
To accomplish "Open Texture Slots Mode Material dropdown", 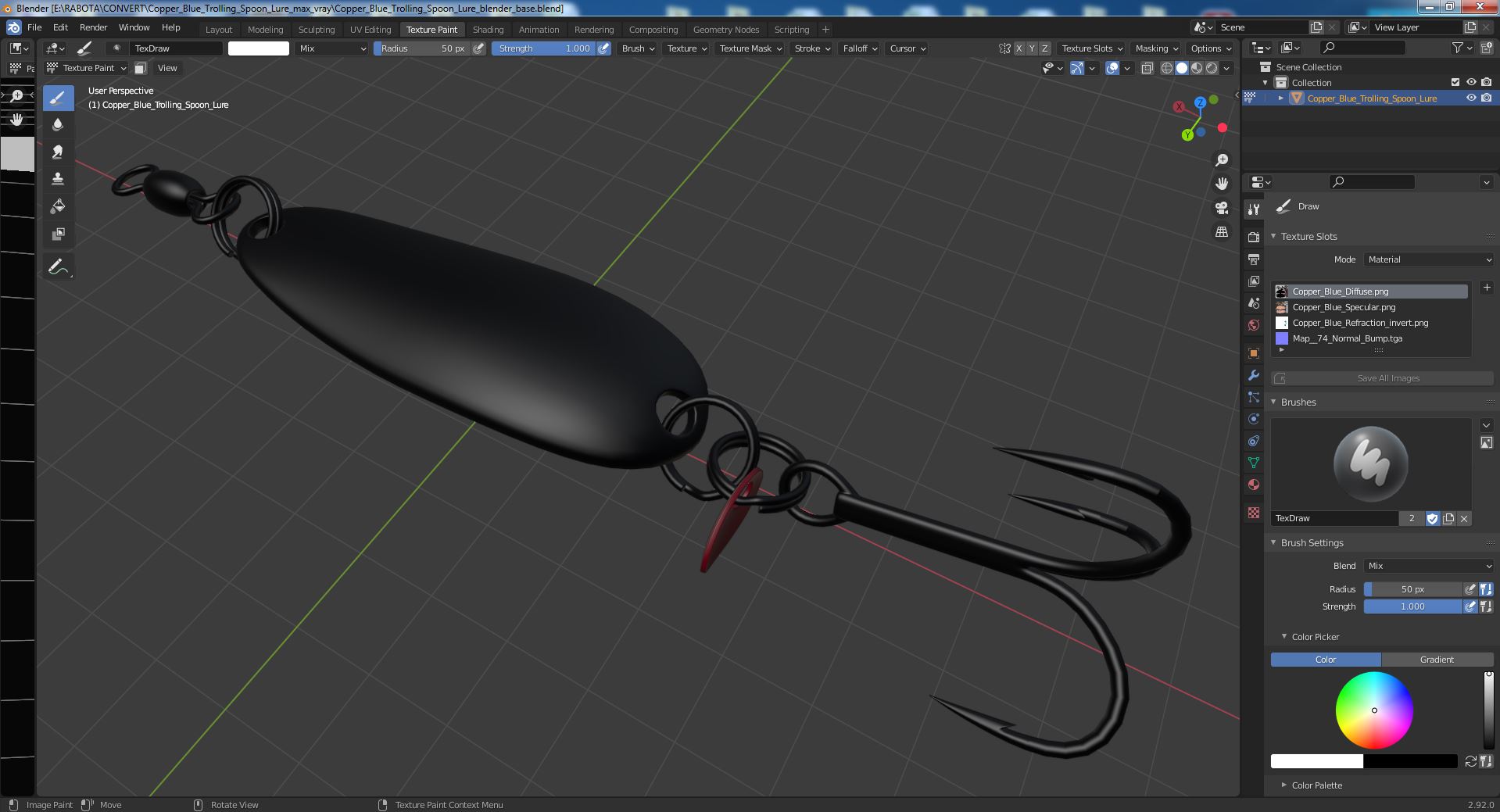I will [x=1429, y=259].
